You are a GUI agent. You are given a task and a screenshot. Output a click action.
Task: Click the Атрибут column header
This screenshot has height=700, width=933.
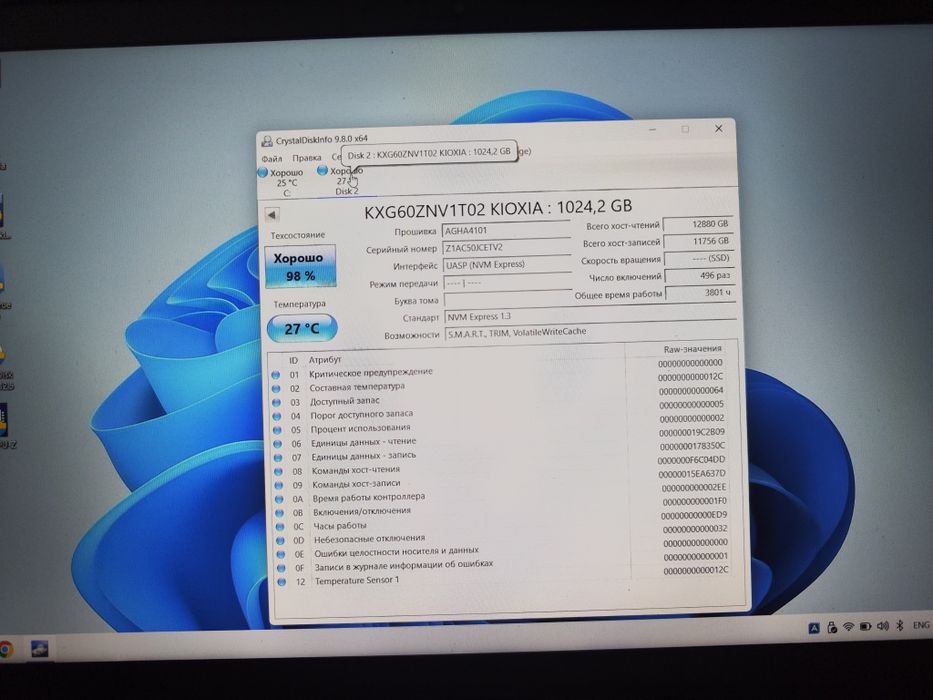tap(325, 360)
